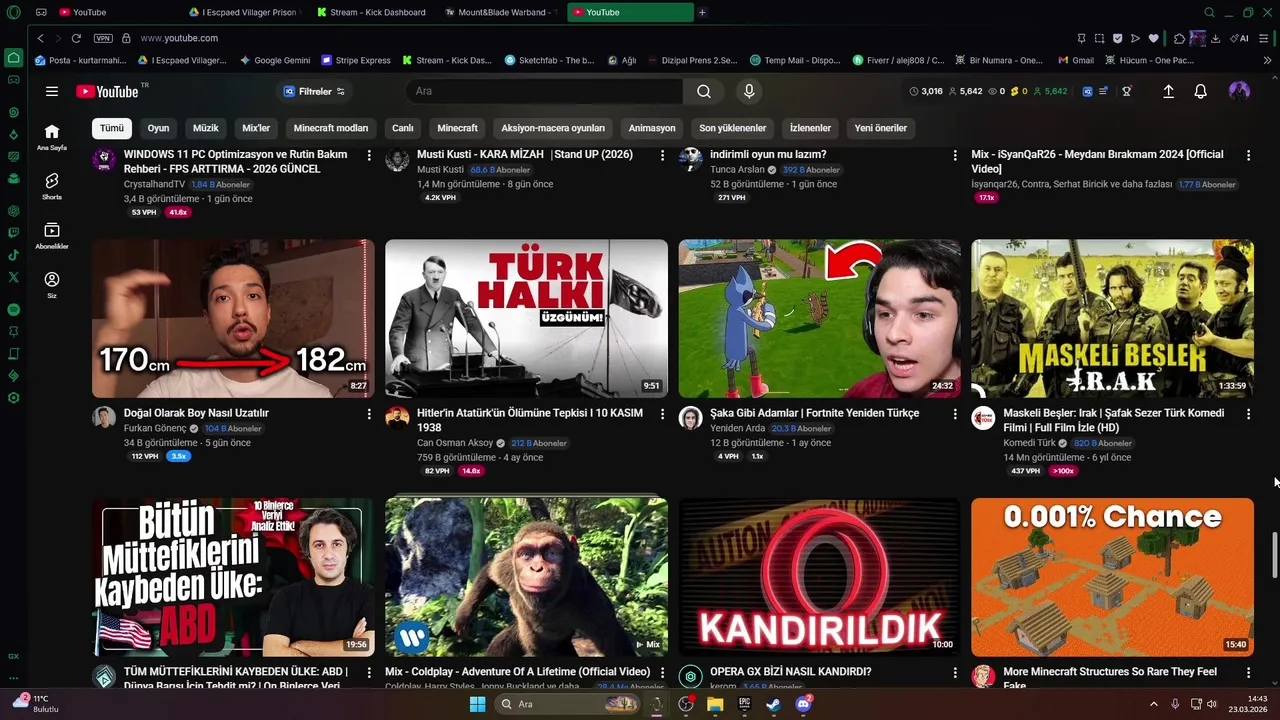Viewport: 1280px width, 720px height.
Task: Switch to Mount&Blade Warband browser tab
Action: [501, 12]
